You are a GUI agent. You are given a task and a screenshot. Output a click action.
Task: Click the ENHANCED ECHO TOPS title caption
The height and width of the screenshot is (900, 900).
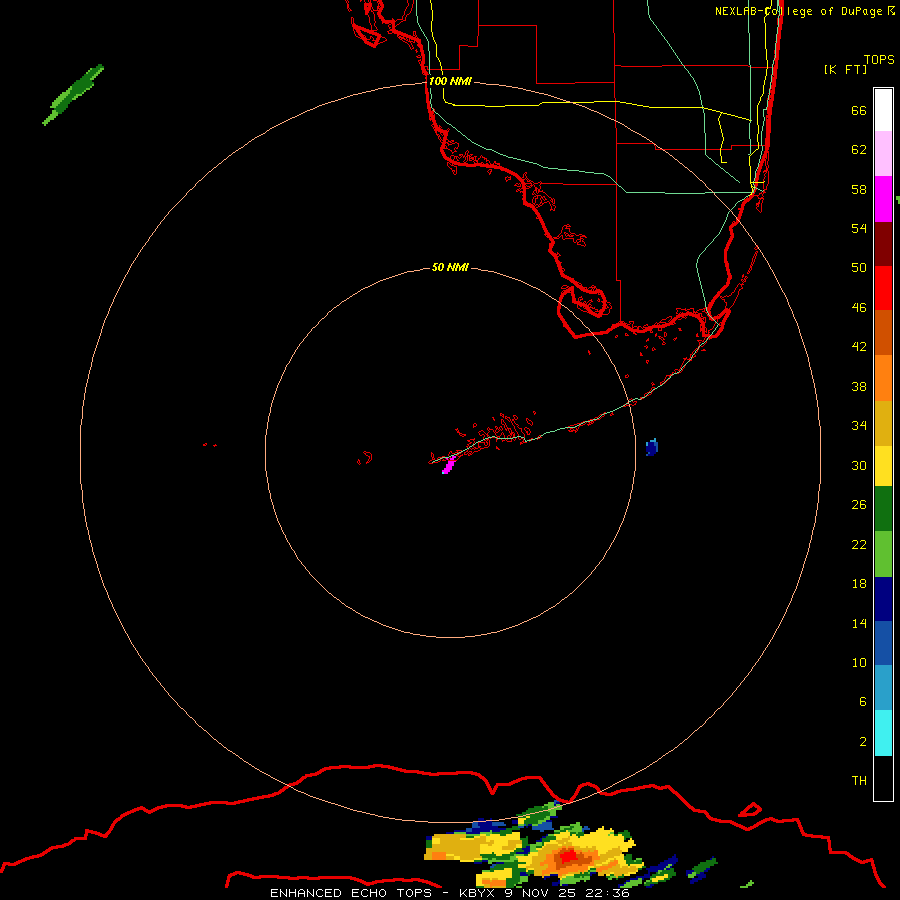(449, 893)
